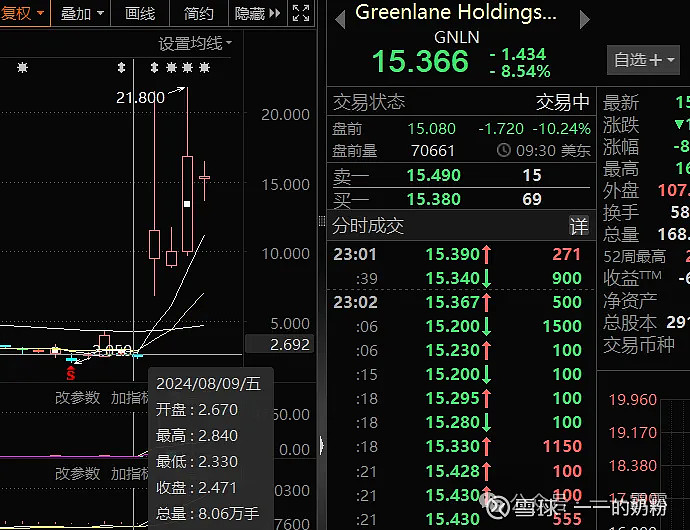Click the panel splitter grip handle

coord(322,221)
